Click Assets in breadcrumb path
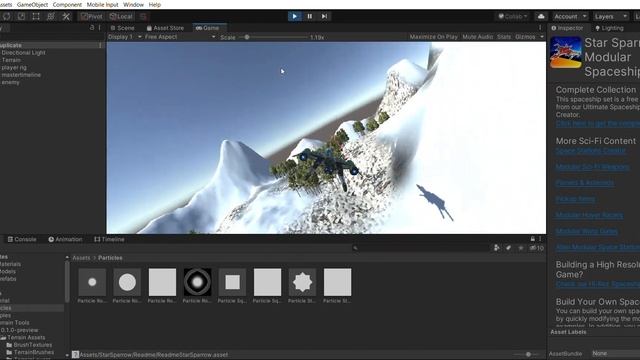Image resolution: width=640 pixels, height=360 pixels. (x=81, y=258)
